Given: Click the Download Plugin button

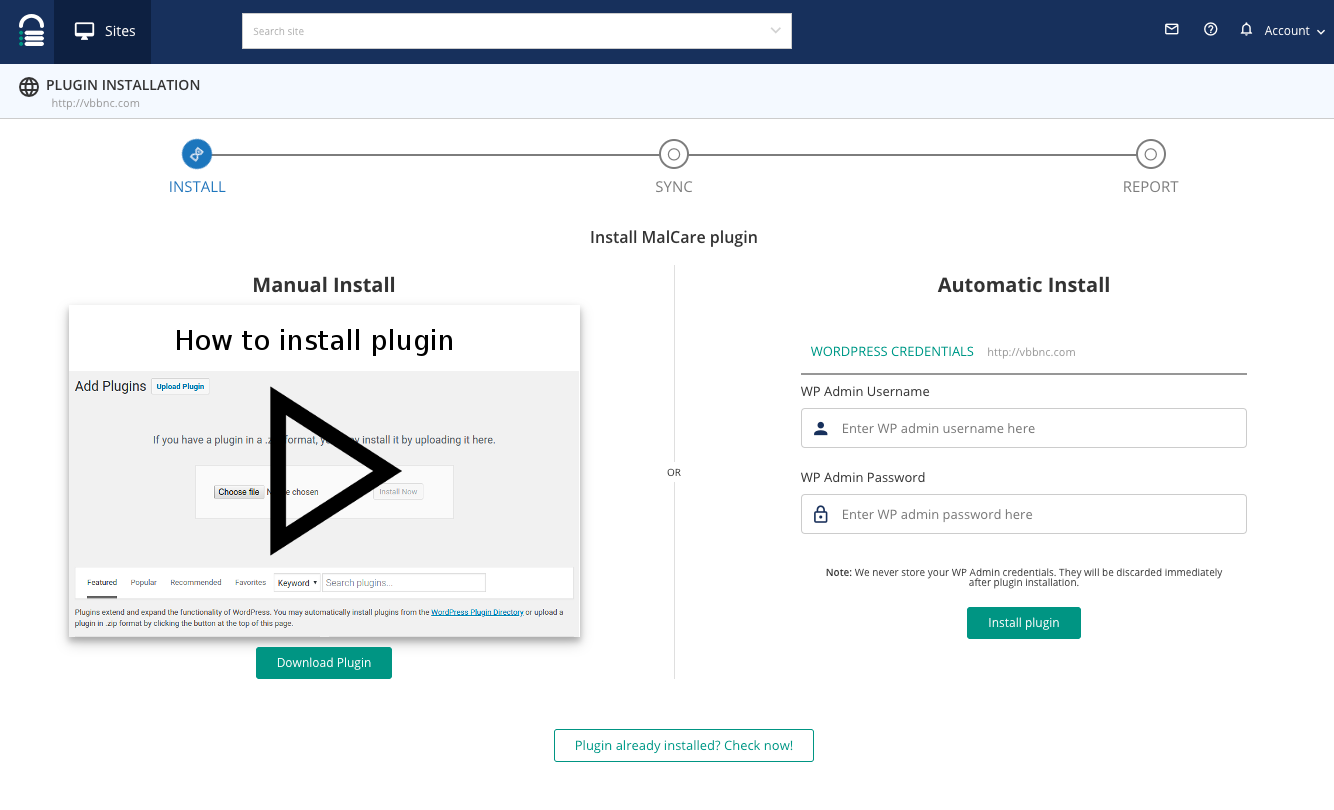Looking at the screenshot, I should point(324,663).
